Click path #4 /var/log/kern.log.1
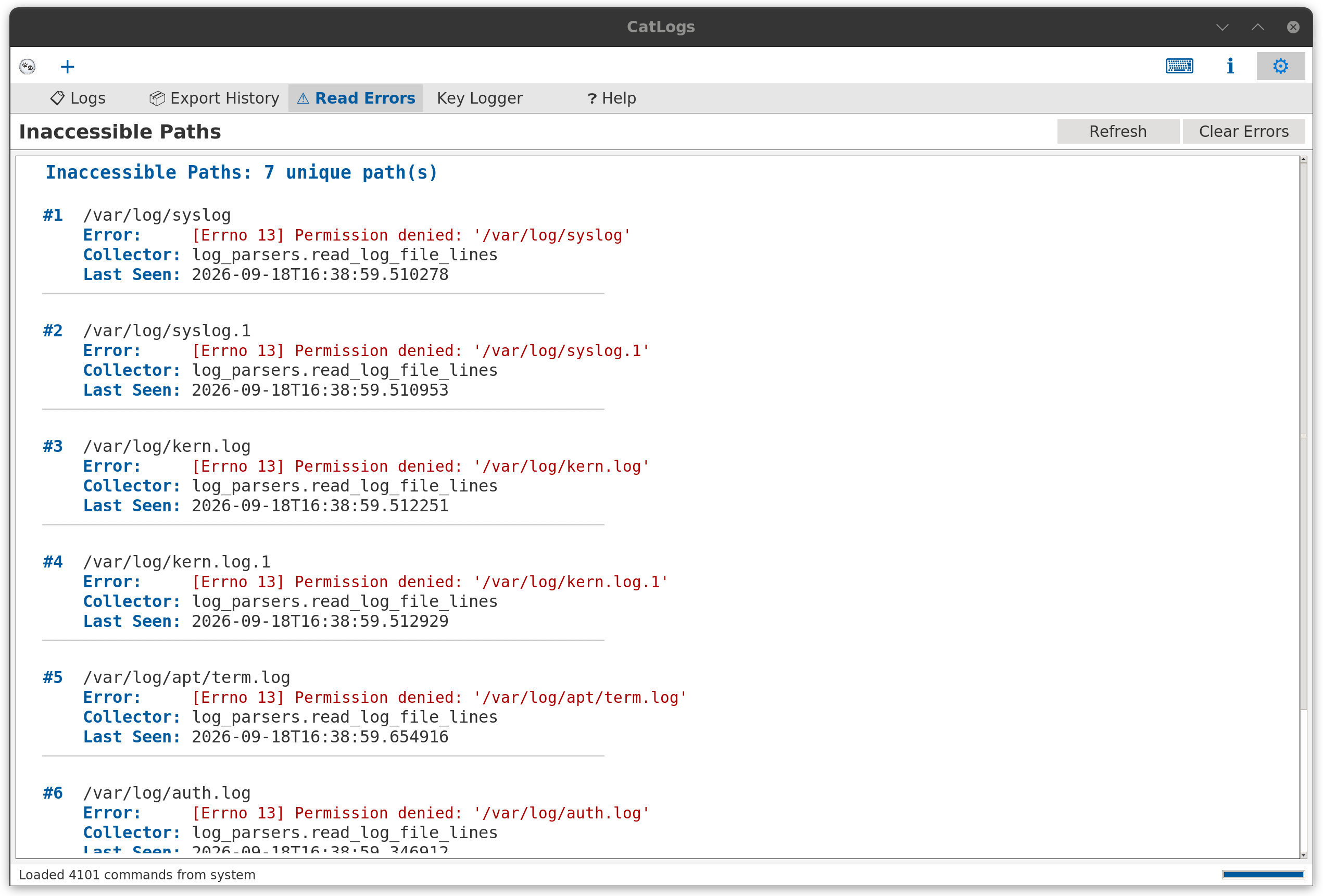The width and height of the screenshot is (1323, 896). [x=177, y=562]
